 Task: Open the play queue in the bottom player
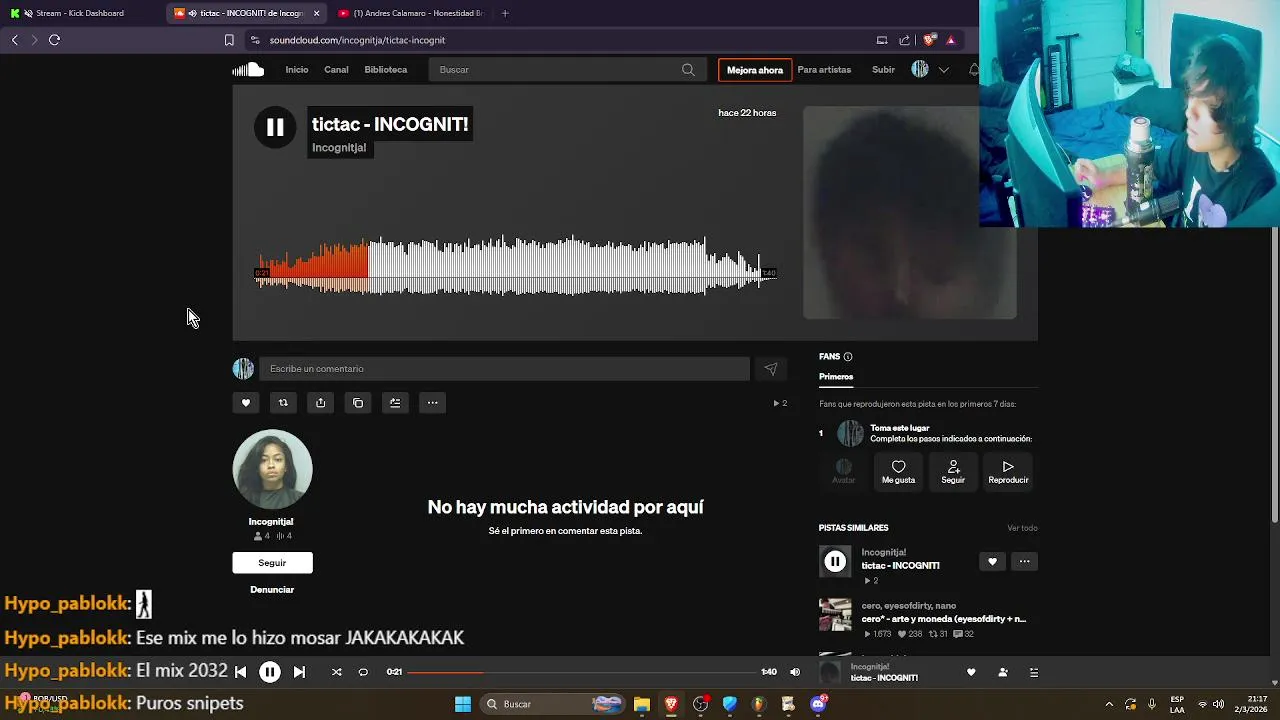point(1034,672)
